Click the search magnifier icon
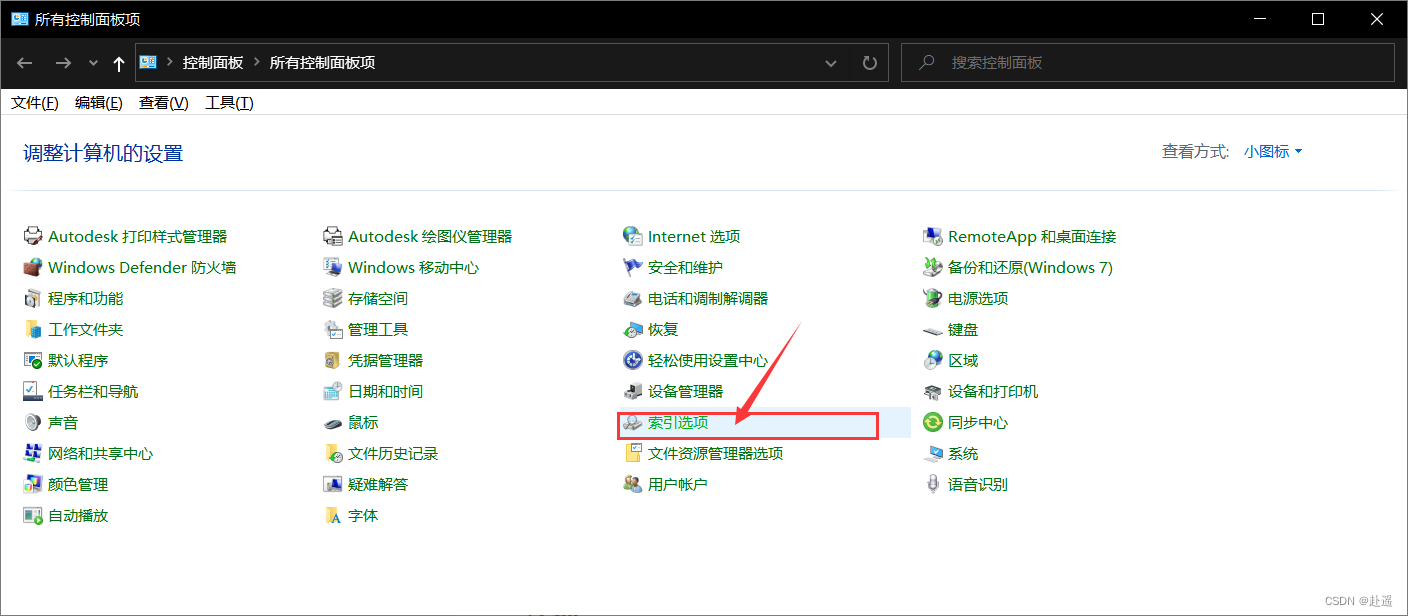 pyautogui.click(x=927, y=62)
